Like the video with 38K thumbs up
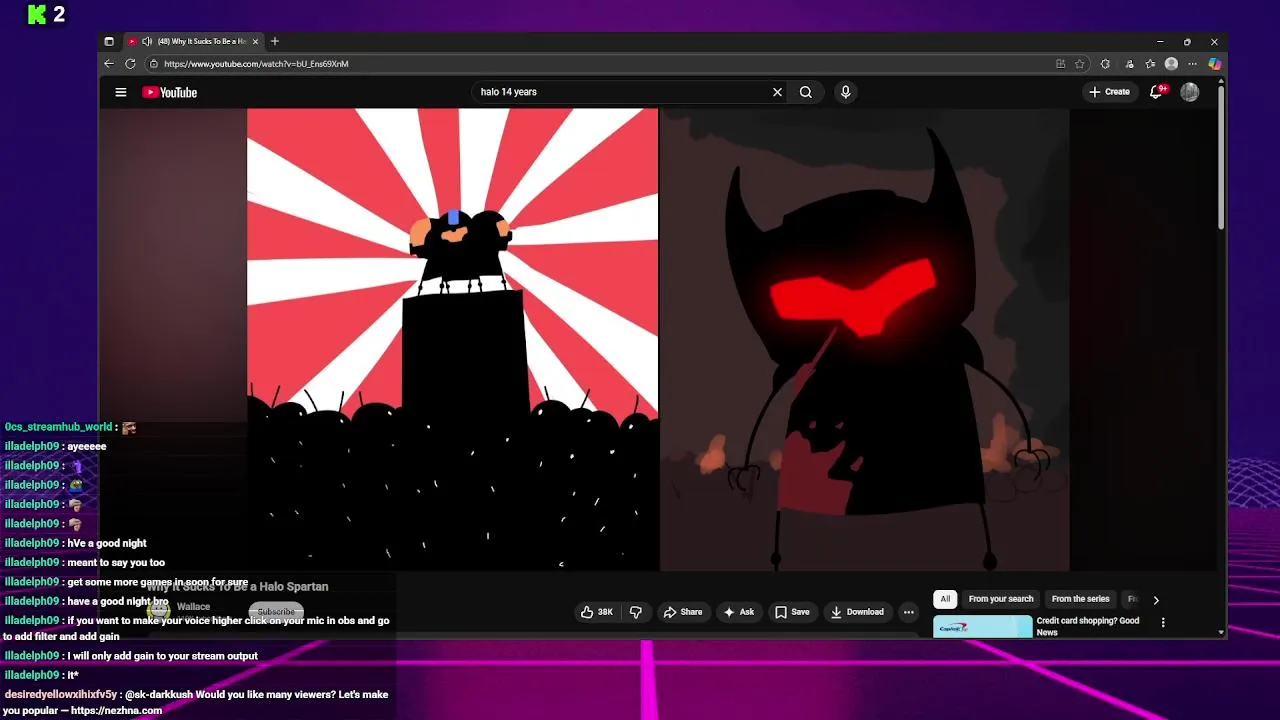The height and width of the screenshot is (720, 1280). 597,612
